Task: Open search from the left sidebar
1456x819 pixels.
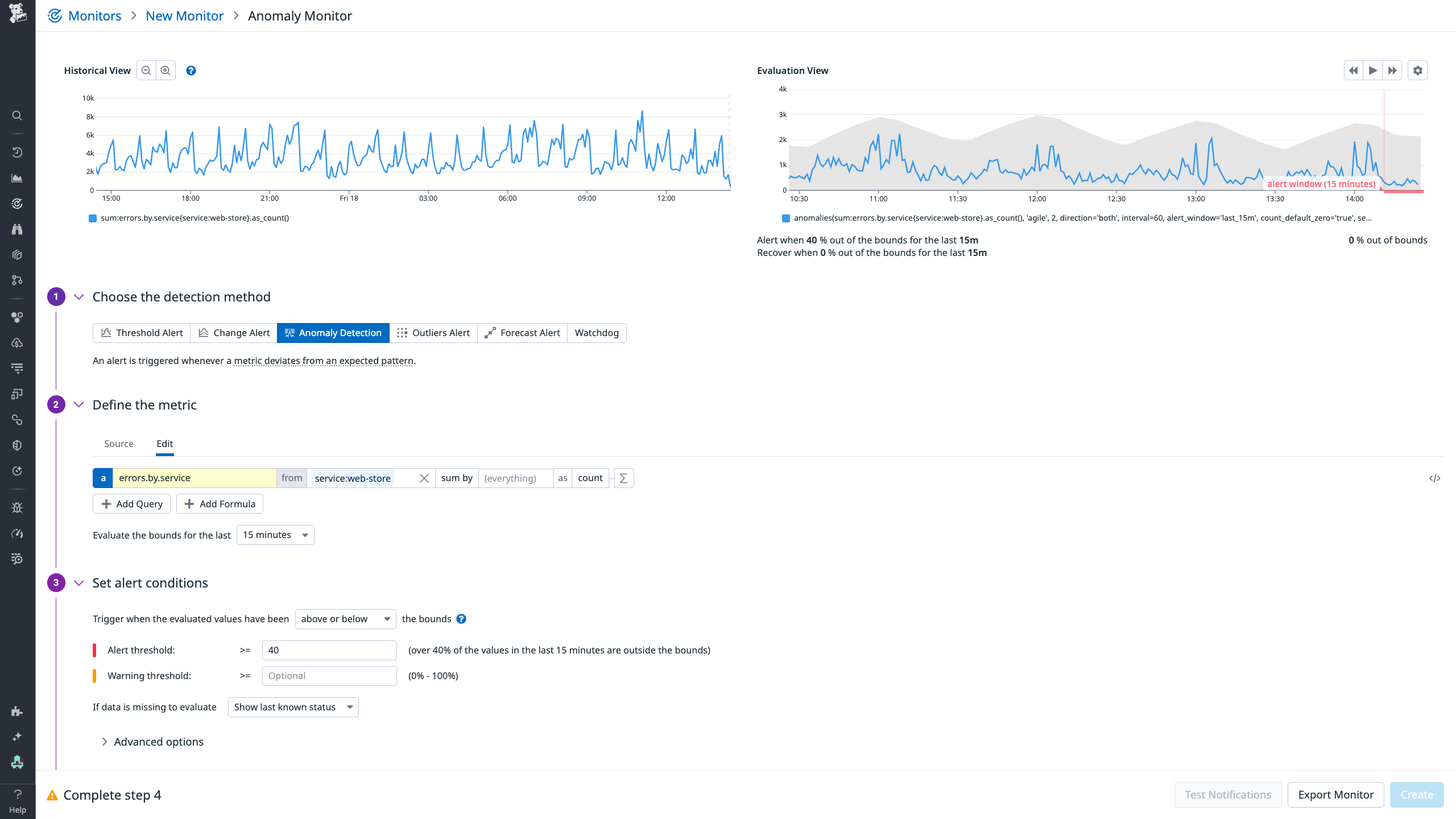Action: pos(16,115)
